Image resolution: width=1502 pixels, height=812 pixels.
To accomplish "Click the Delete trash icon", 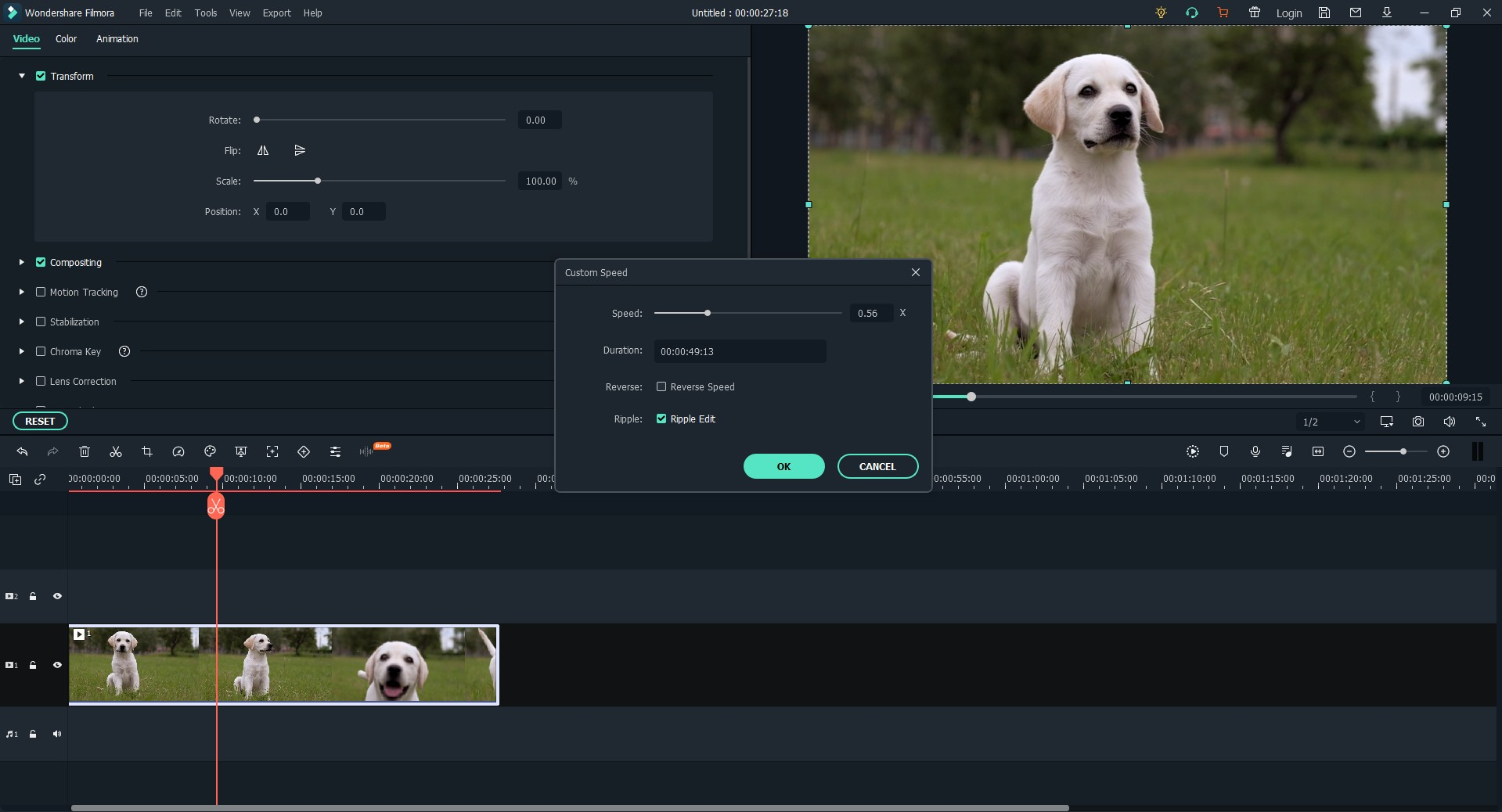I will pyautogui.click(x=85, y=451).
